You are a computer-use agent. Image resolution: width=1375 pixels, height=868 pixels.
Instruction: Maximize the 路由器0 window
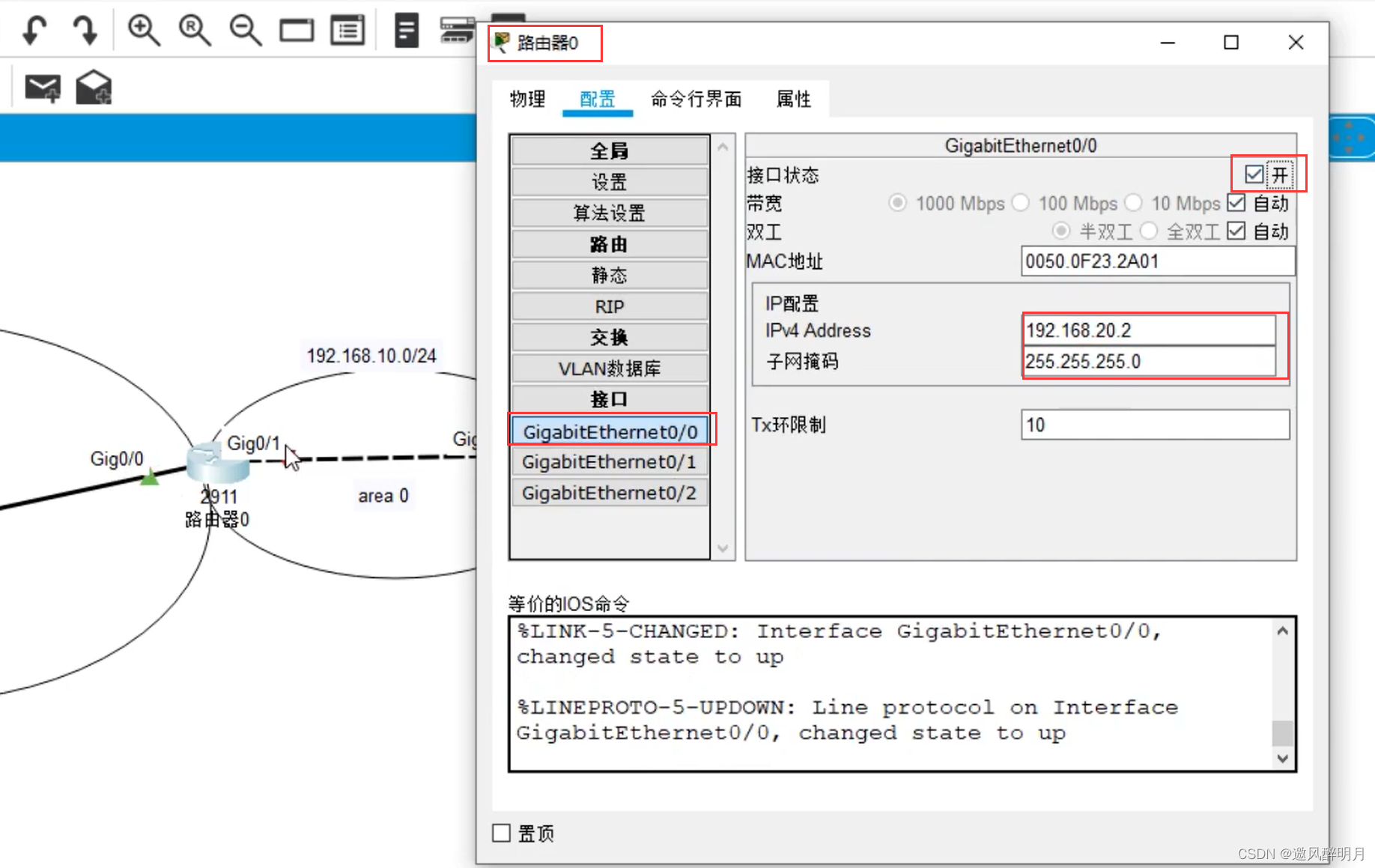(x=1231, y=43)
